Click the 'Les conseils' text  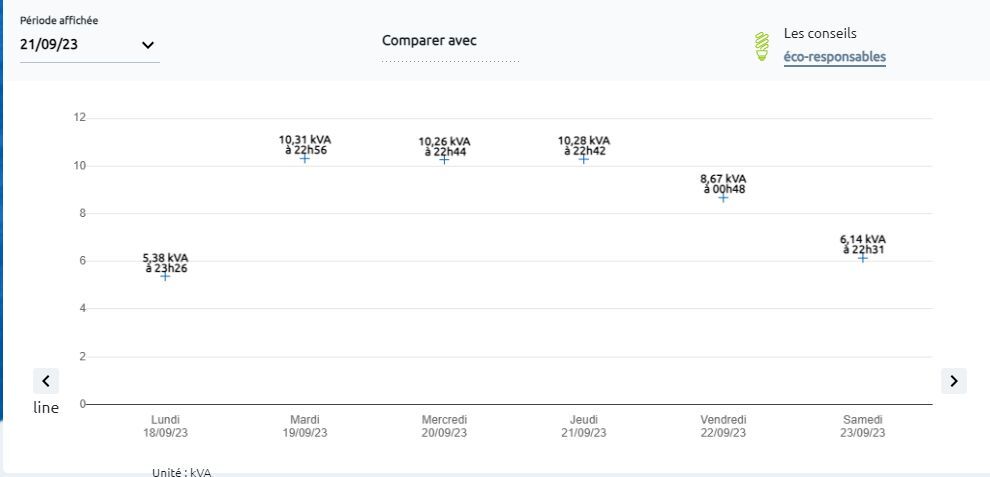pos(820,33)
